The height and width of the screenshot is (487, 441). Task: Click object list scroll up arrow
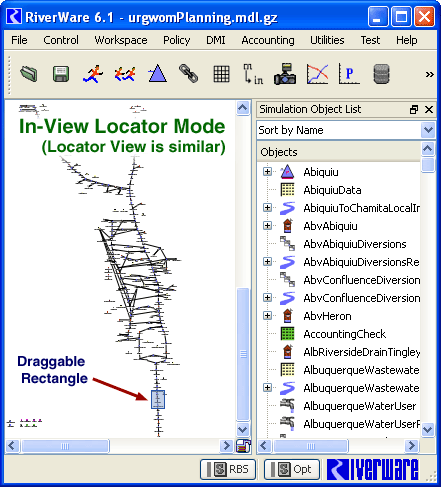tap(428, 148)
